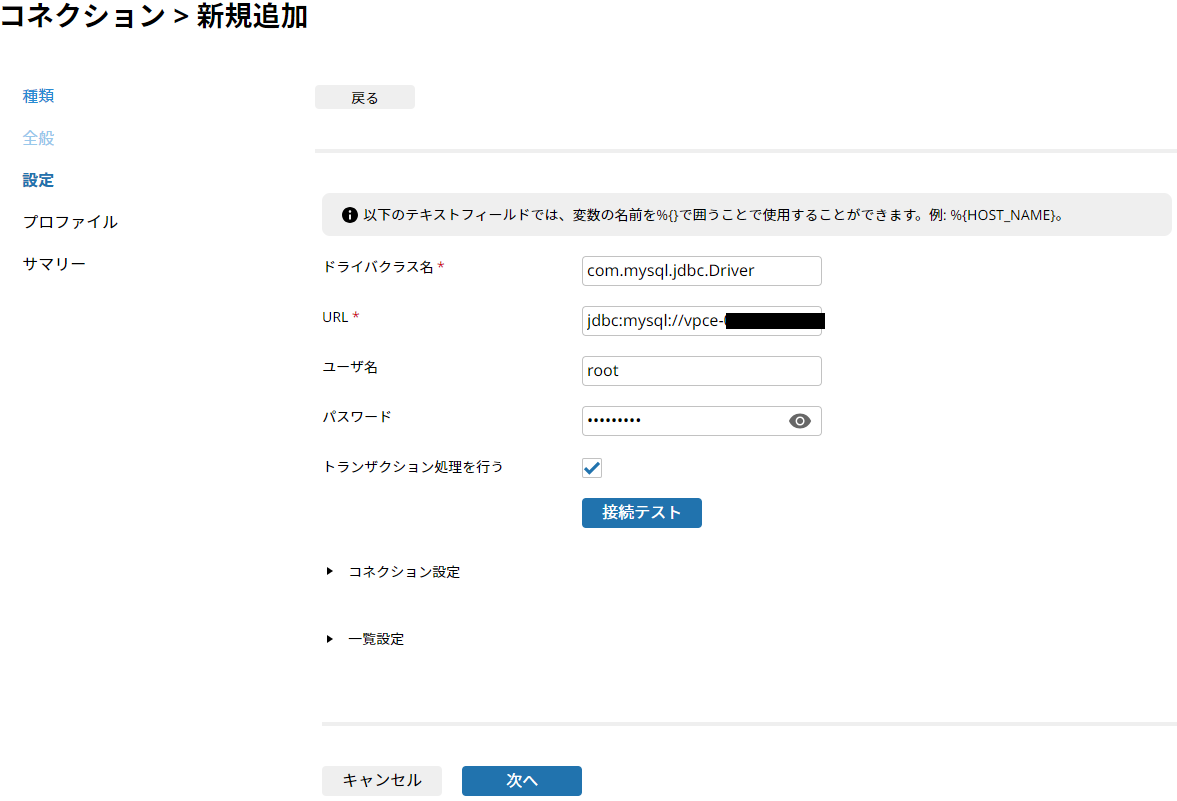This screenshot has width=1177, height=801.
Task: Expand the コネクション設定 section arrow
Action: pos(330,572)
